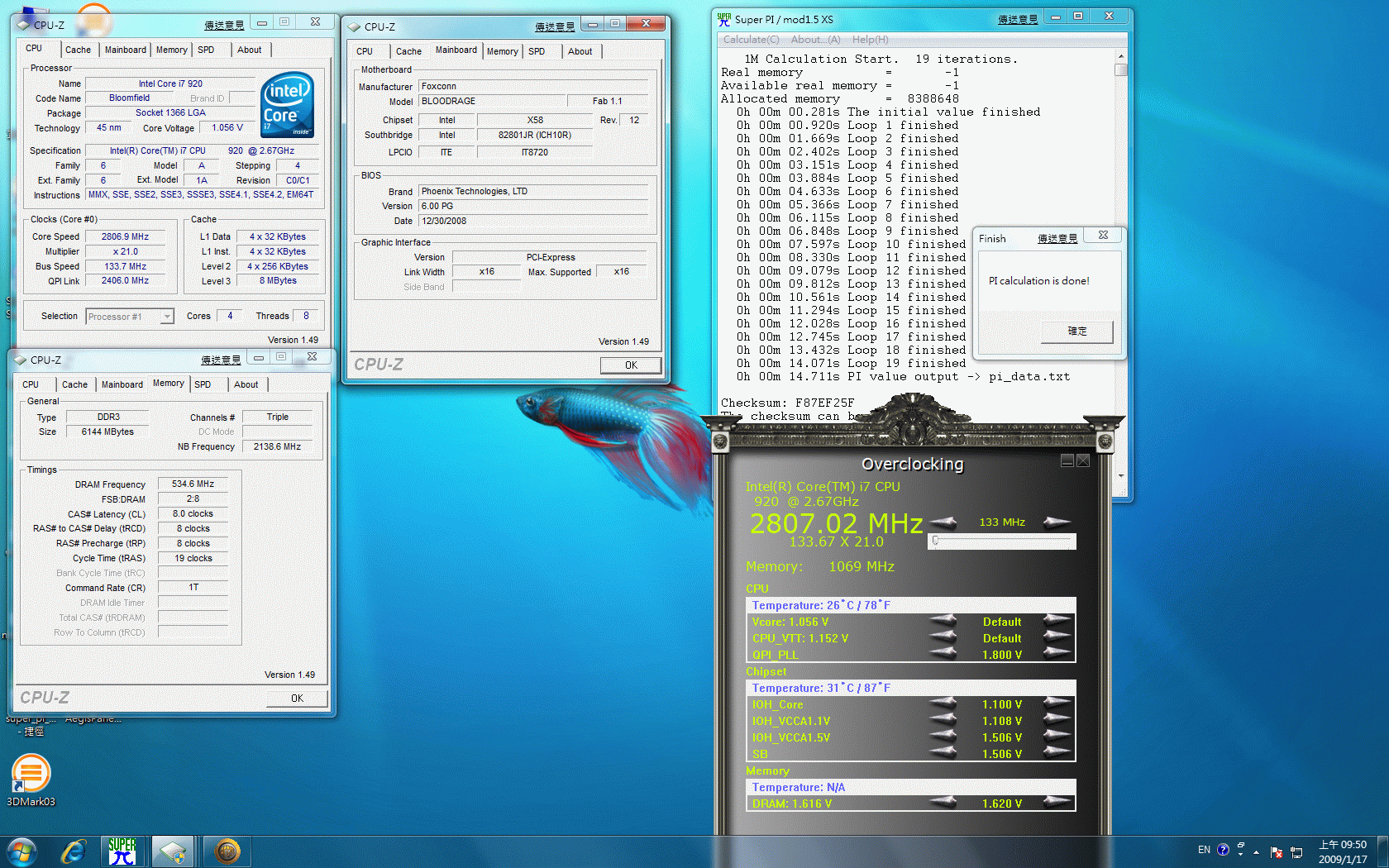Raise DRAM voltage using right arrow
This screenshot has width=1389, height=868.
pyautogui.click(x=1057, y=802)
